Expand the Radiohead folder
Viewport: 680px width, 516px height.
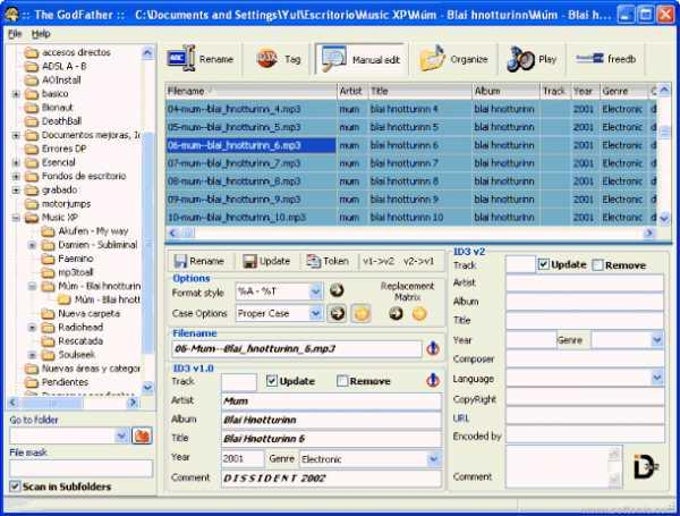tap(32, 327)
